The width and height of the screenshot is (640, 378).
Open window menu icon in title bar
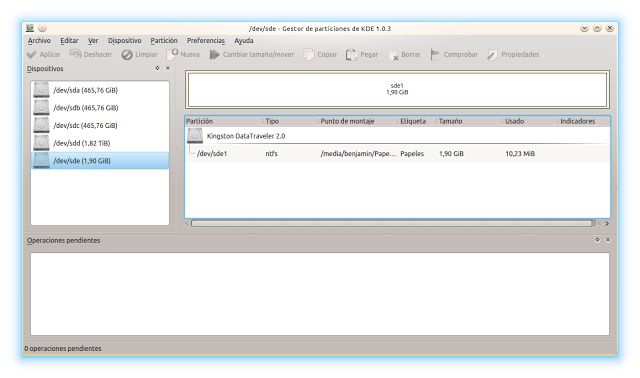pos(30,28)
